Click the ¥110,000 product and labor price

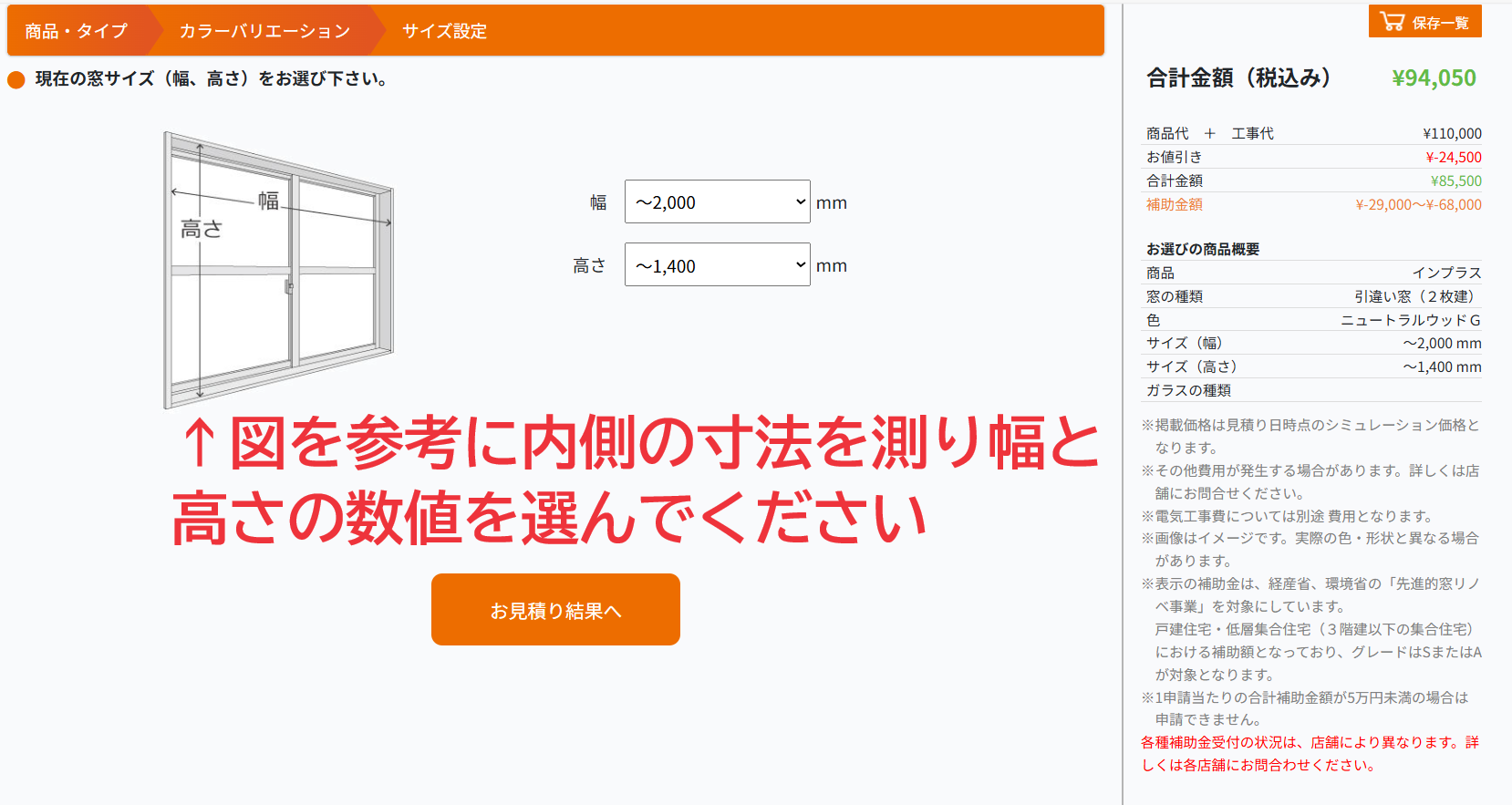coord(1453,133)
